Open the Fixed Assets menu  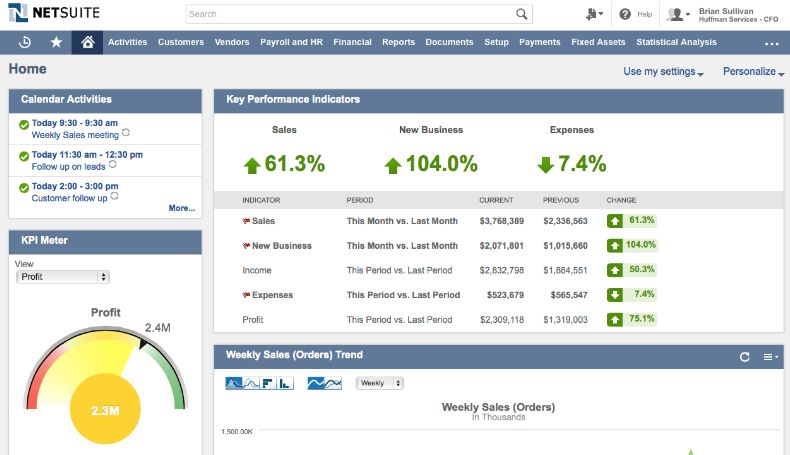pos(598,42)
